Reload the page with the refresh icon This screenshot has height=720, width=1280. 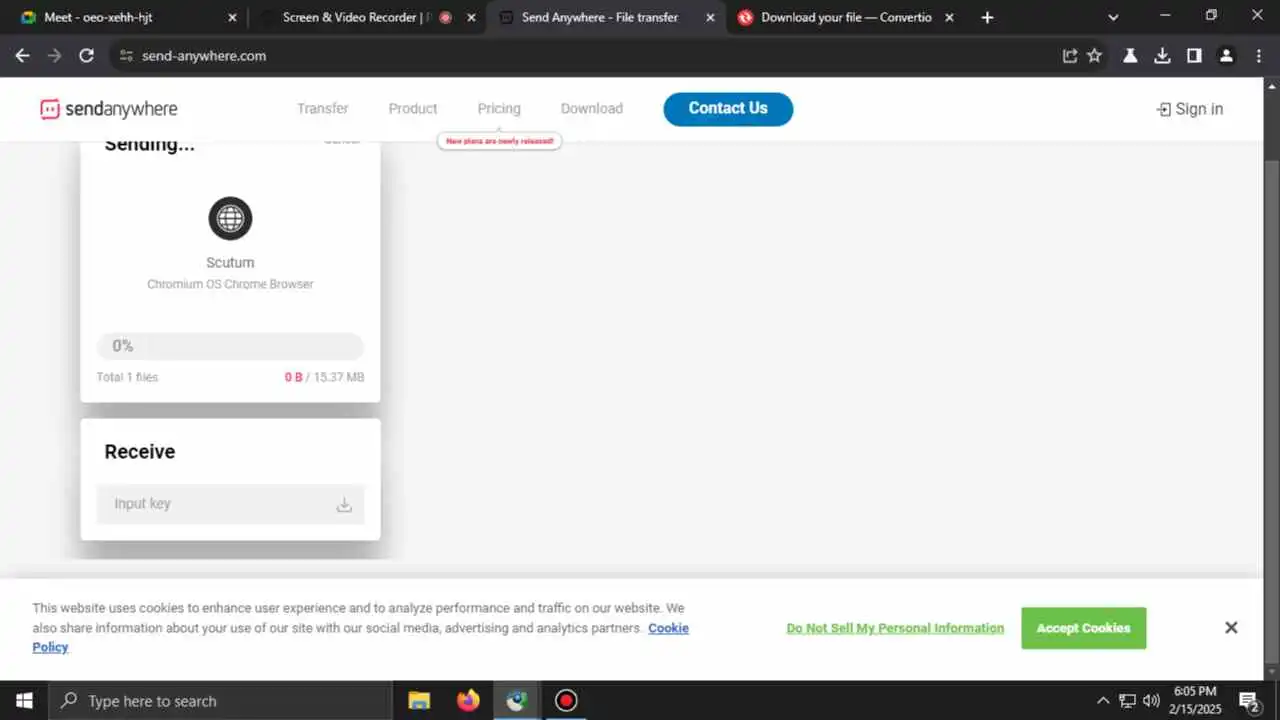(87, 56)
